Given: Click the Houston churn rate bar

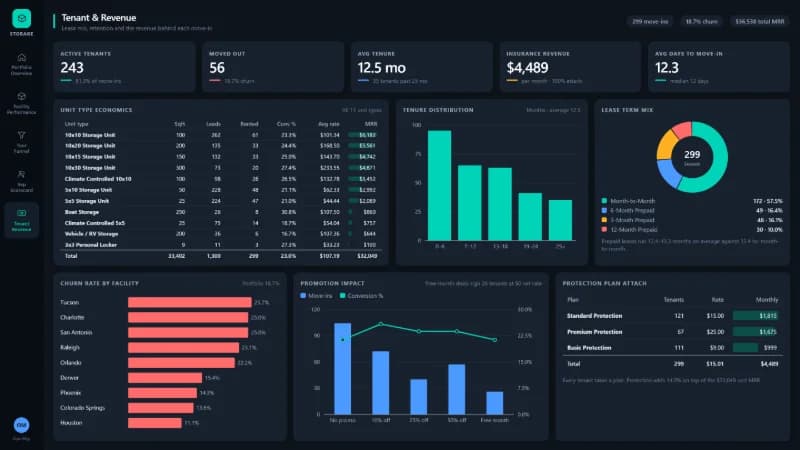Looking at the screenshot, I should pyautogui.click(x=155, y=423).
